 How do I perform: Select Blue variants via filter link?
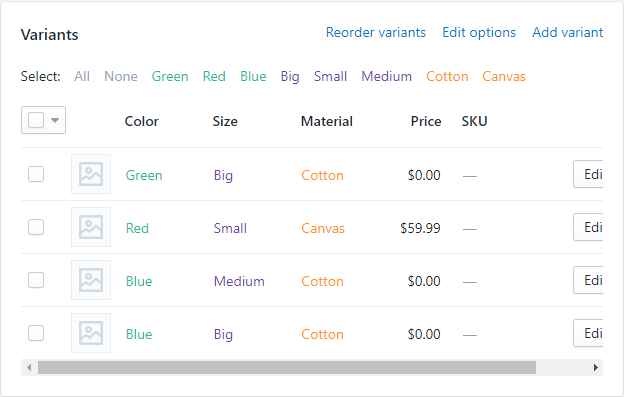pos(253,76)
